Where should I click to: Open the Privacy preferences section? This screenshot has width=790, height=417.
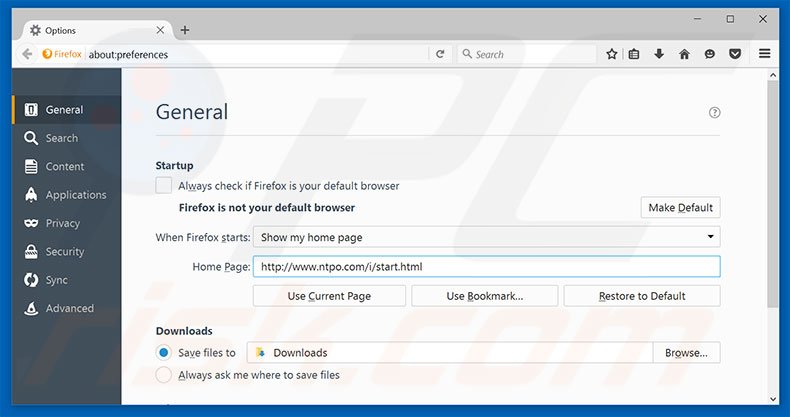point(67,223)
